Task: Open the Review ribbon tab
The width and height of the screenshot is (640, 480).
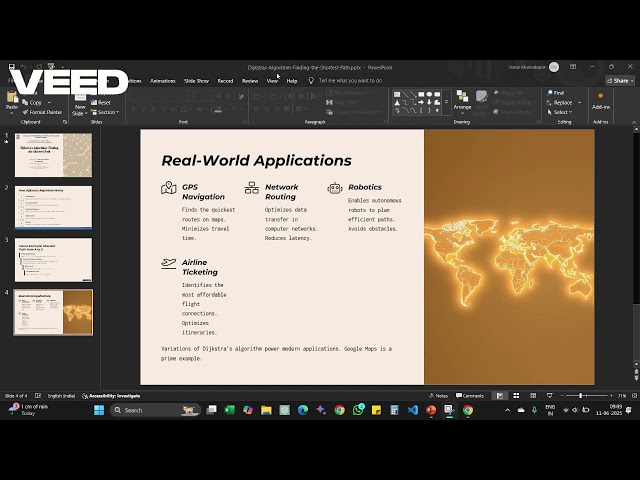Action: (250, 80)
